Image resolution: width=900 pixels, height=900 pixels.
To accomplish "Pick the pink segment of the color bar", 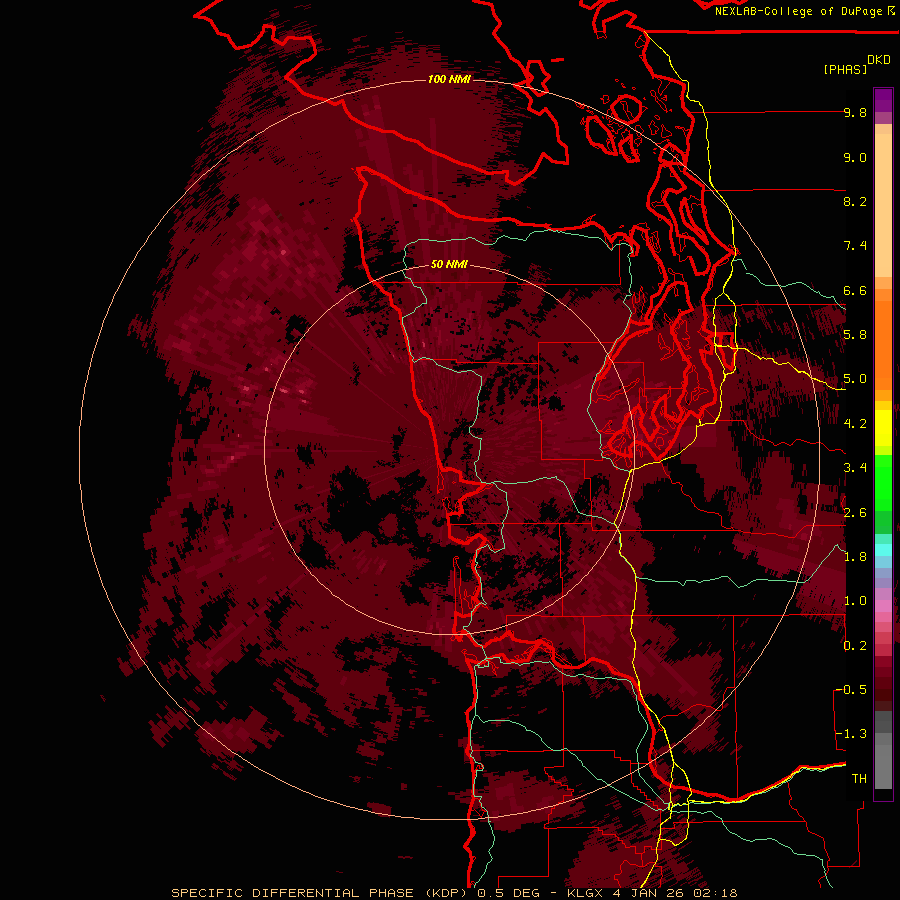I will tap(883, 606).
